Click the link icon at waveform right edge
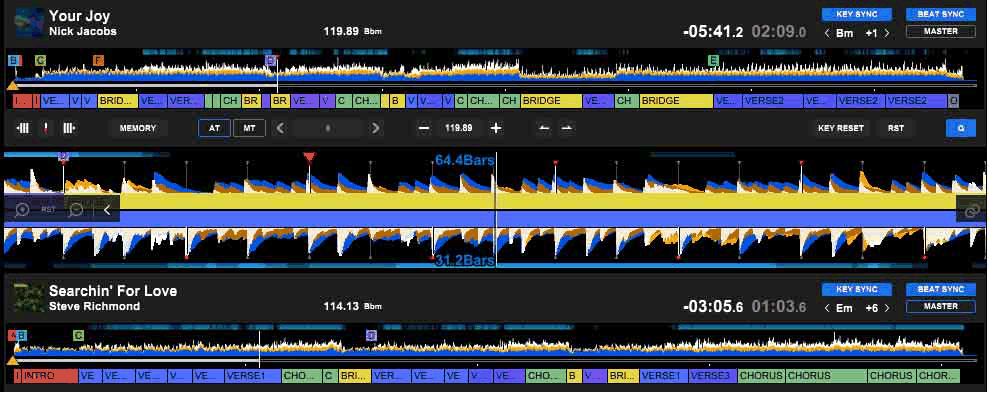The image size is (989, 394). point(972,210)
